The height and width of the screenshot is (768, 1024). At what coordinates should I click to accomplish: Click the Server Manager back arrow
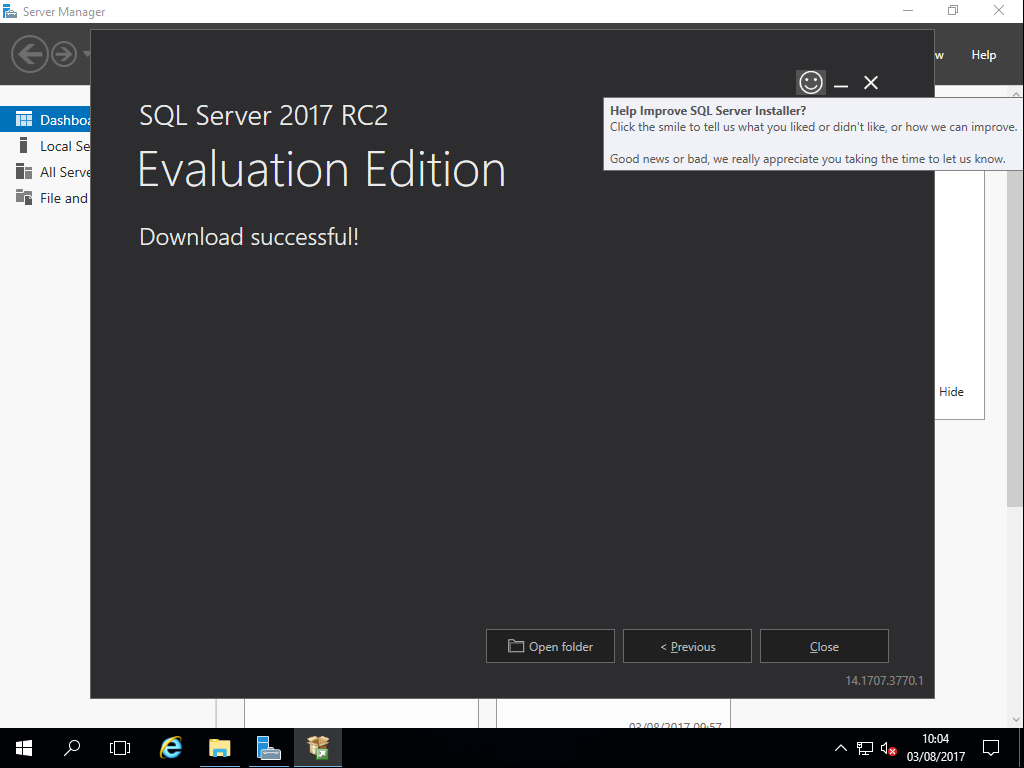pos(31,54)
